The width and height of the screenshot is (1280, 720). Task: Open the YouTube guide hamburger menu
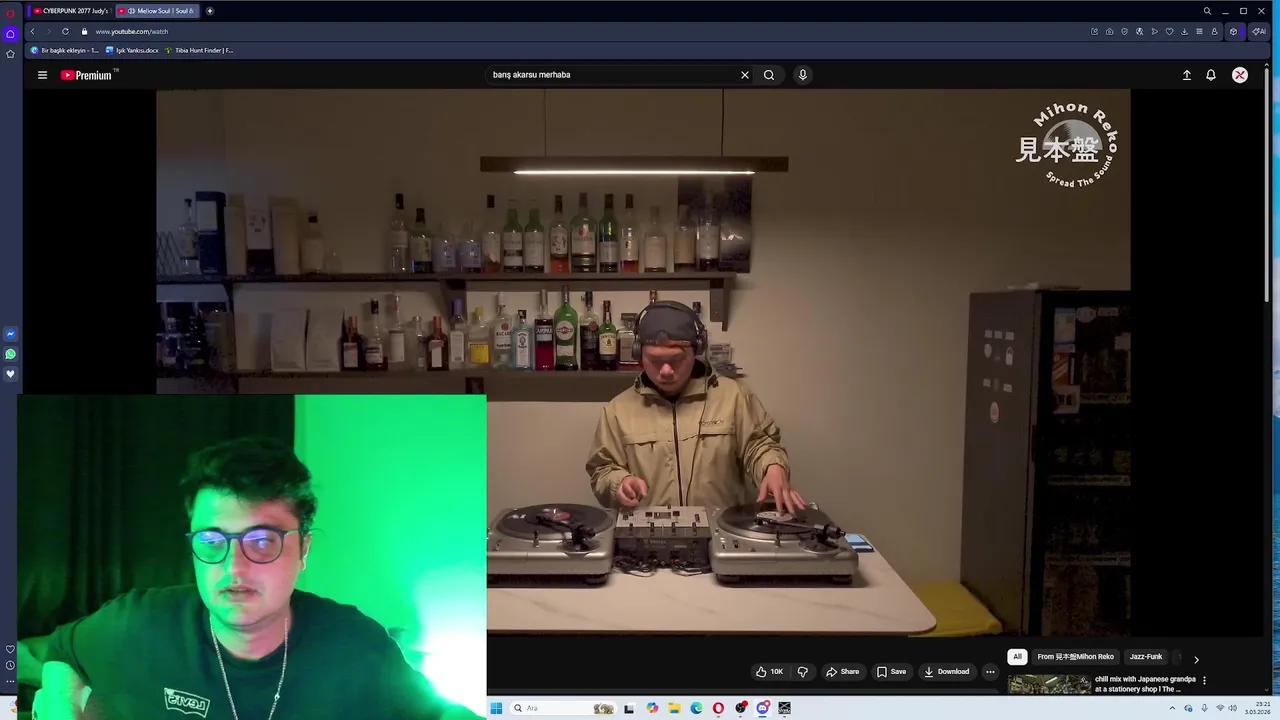point(42,75)
